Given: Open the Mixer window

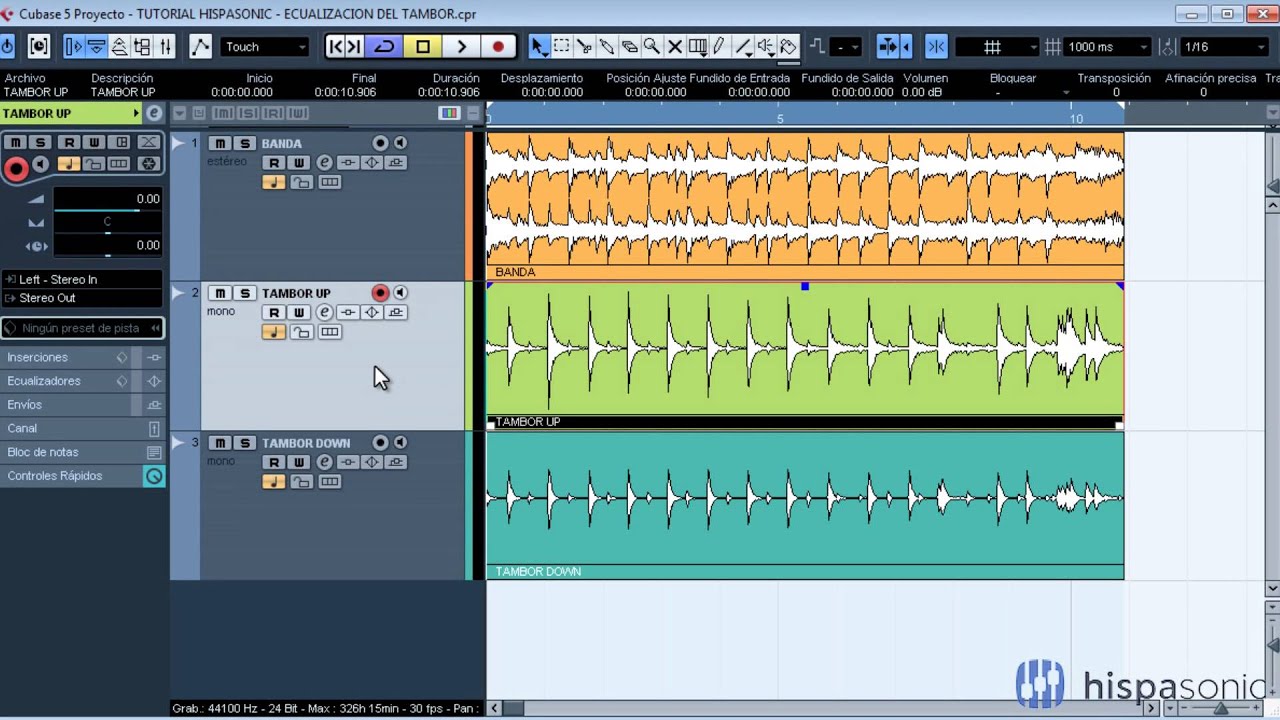Looking at the screenshot, I should click(x=166, y=47).
